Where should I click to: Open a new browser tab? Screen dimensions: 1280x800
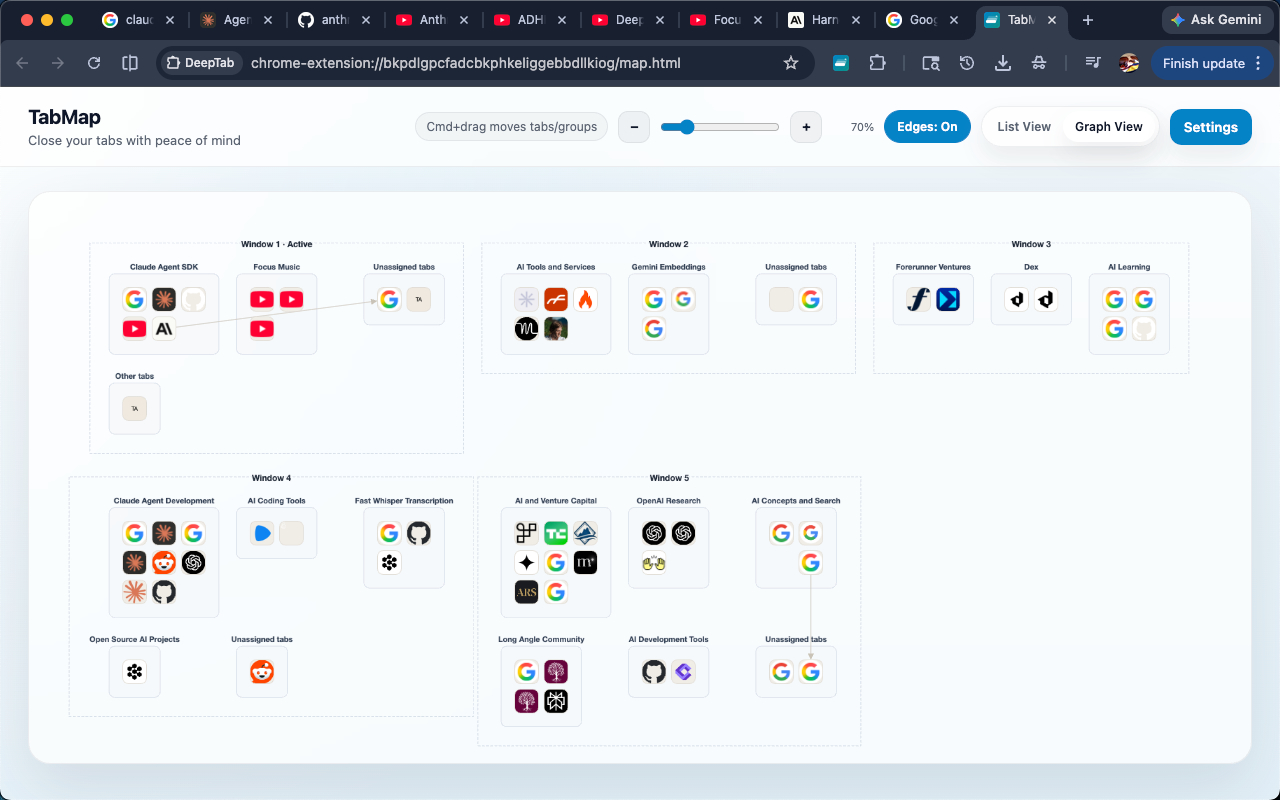(x=1088, y=20)
